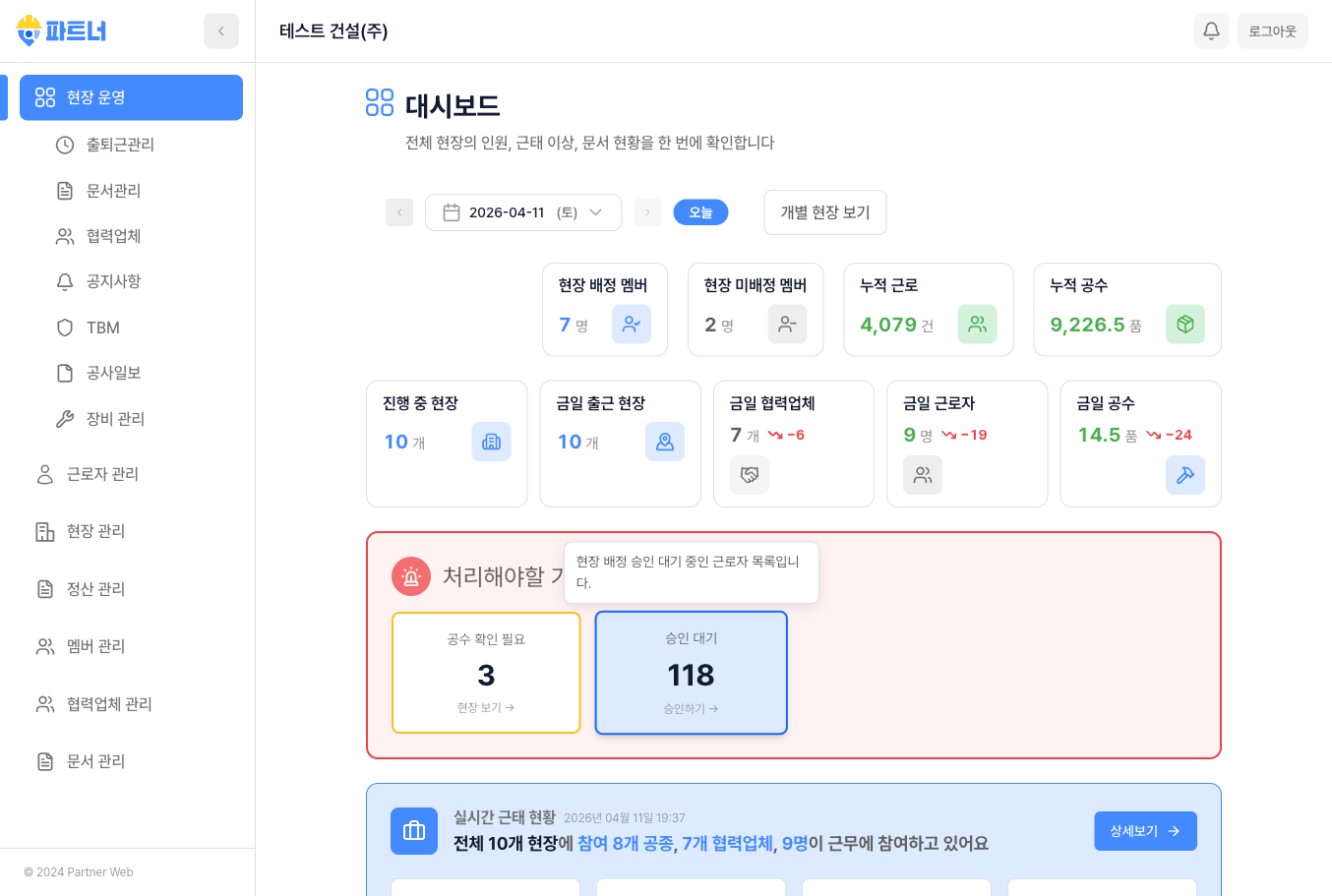This screenshot has height=896, width=1332.
Task: Click the green cube icon on 누적 공수 card
Action: pyautogui.click(x=1185, y=324)
